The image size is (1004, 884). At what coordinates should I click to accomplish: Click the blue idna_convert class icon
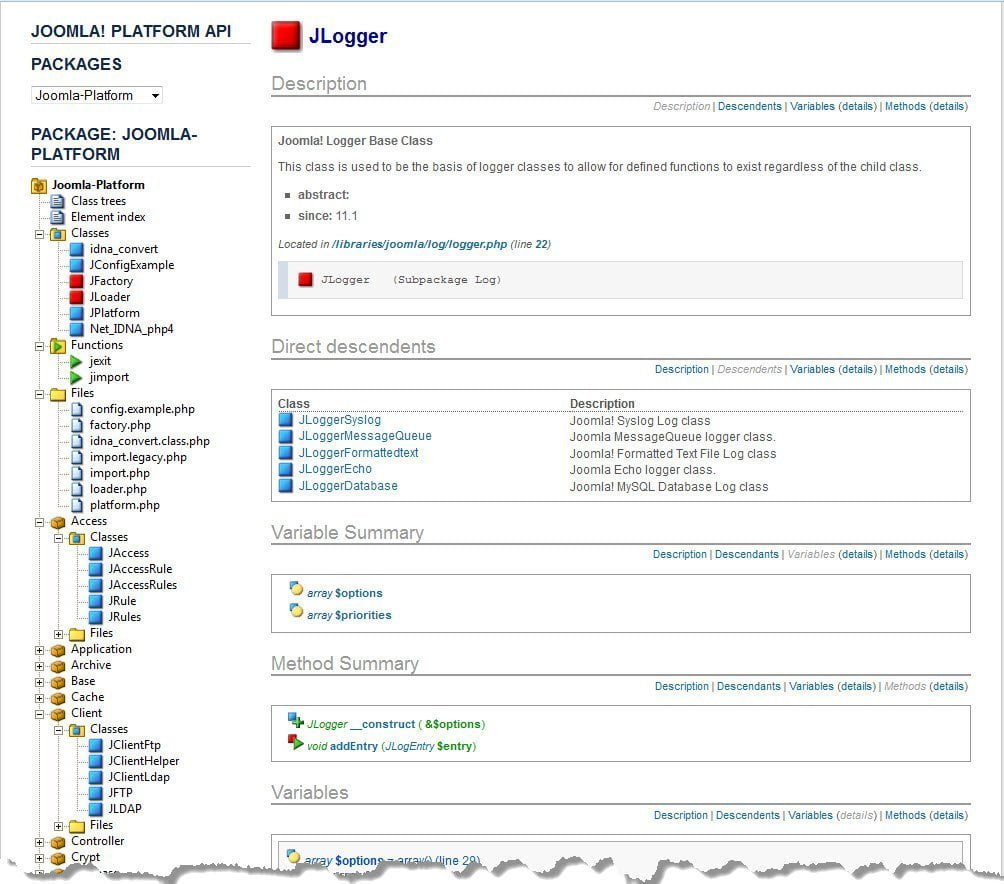click(77, 249)
